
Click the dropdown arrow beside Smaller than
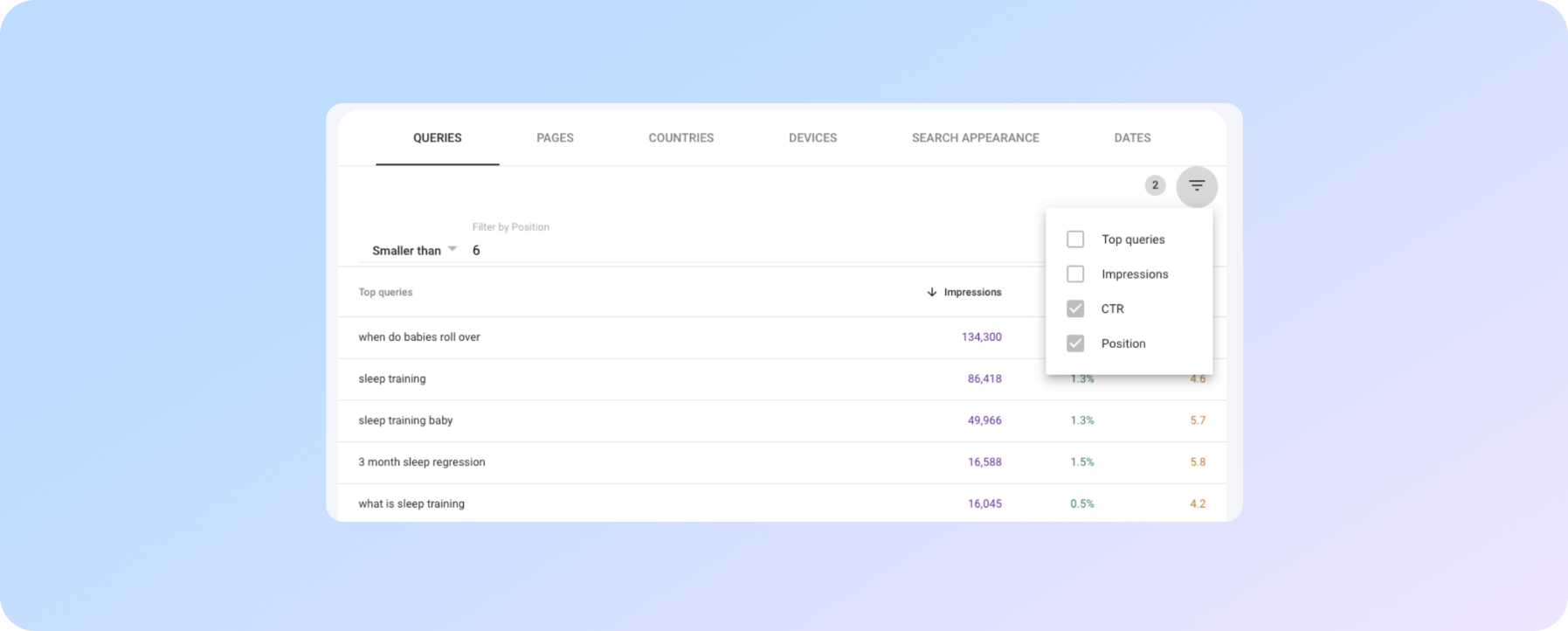pyautogui.click(x=452, y=249)
